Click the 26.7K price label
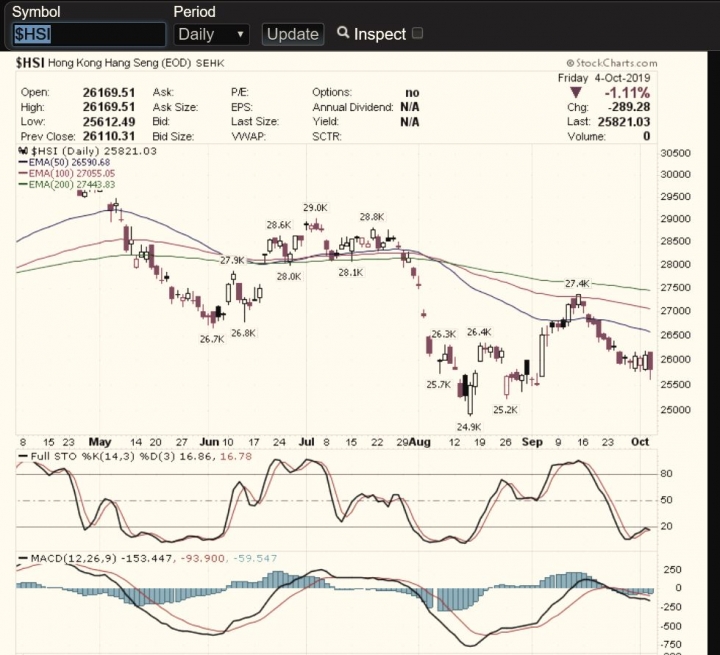720x655 pixels. tap(212, 339)
